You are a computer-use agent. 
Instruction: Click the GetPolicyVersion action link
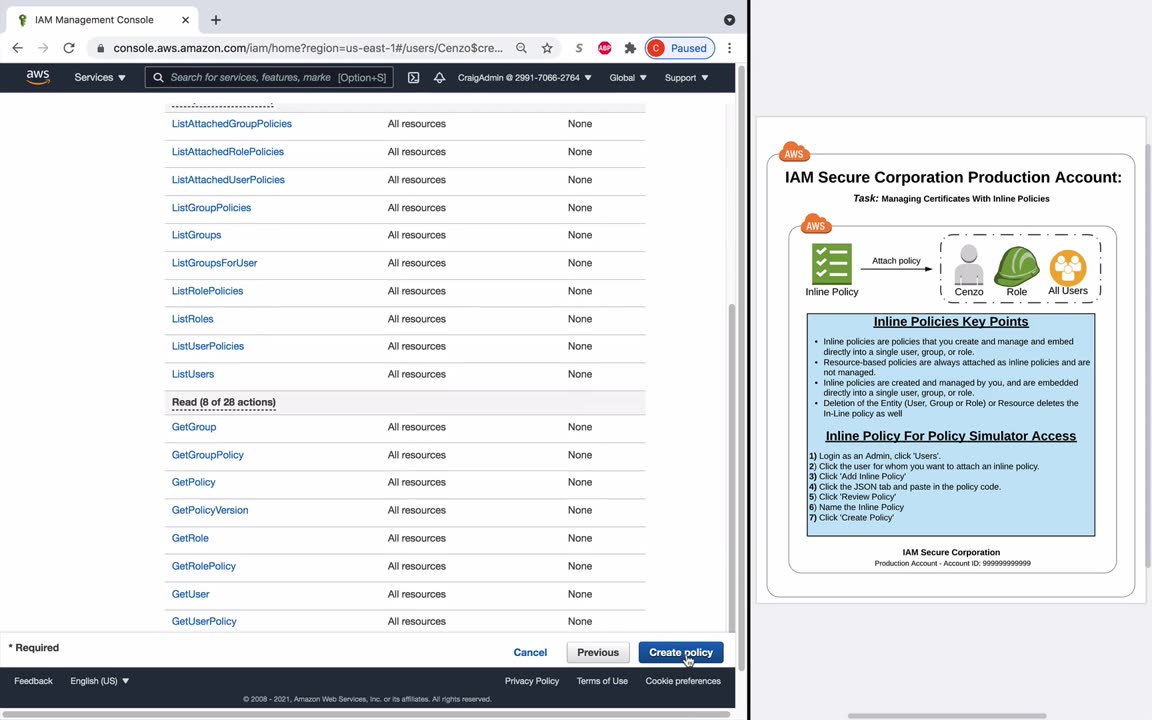tap(209, 510)
